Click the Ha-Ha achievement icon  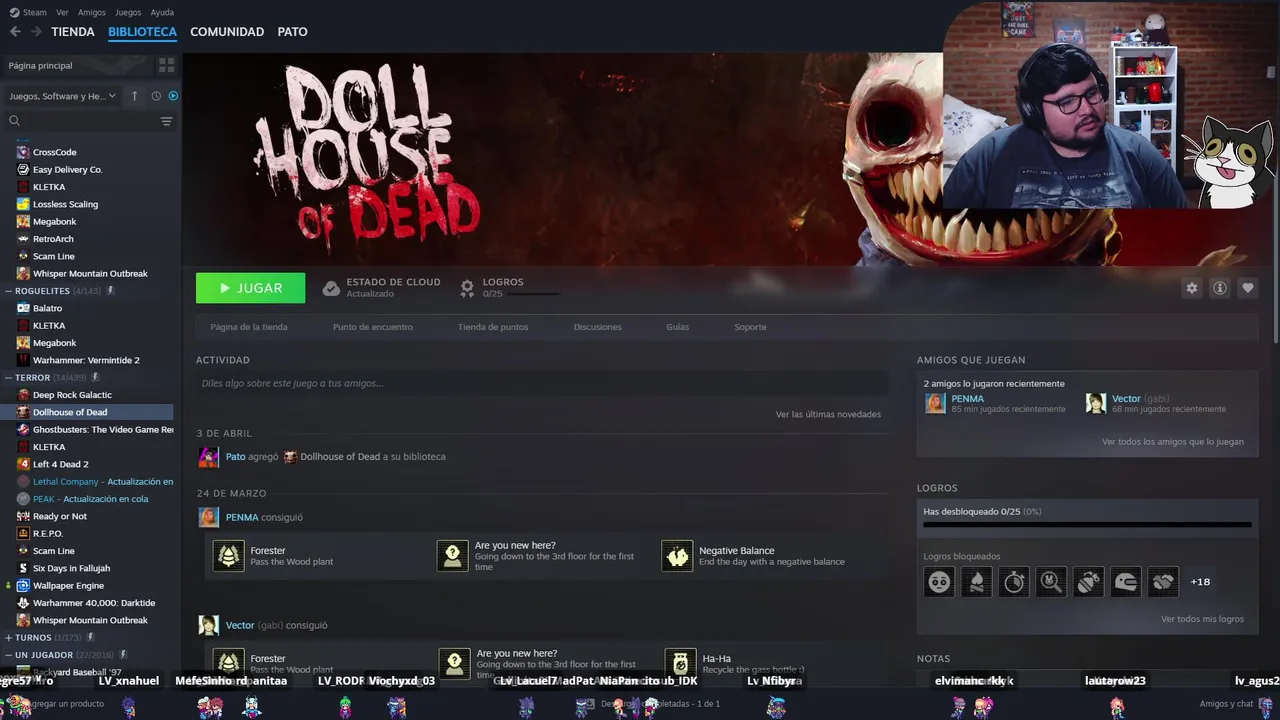click(680, 664)
